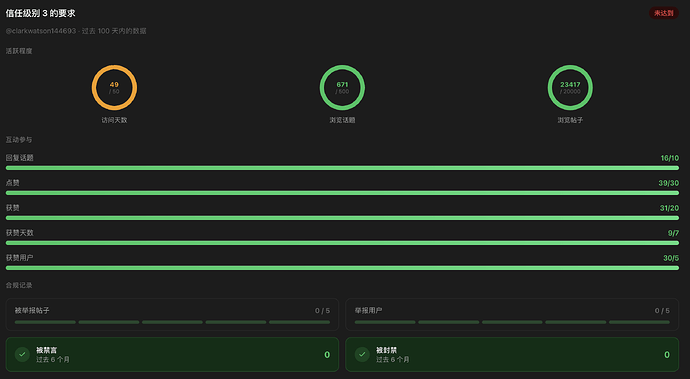This screenshot has width=690, height=379.
Task: Click the 获赞天数 progress bar
Action: click(342, 243)
